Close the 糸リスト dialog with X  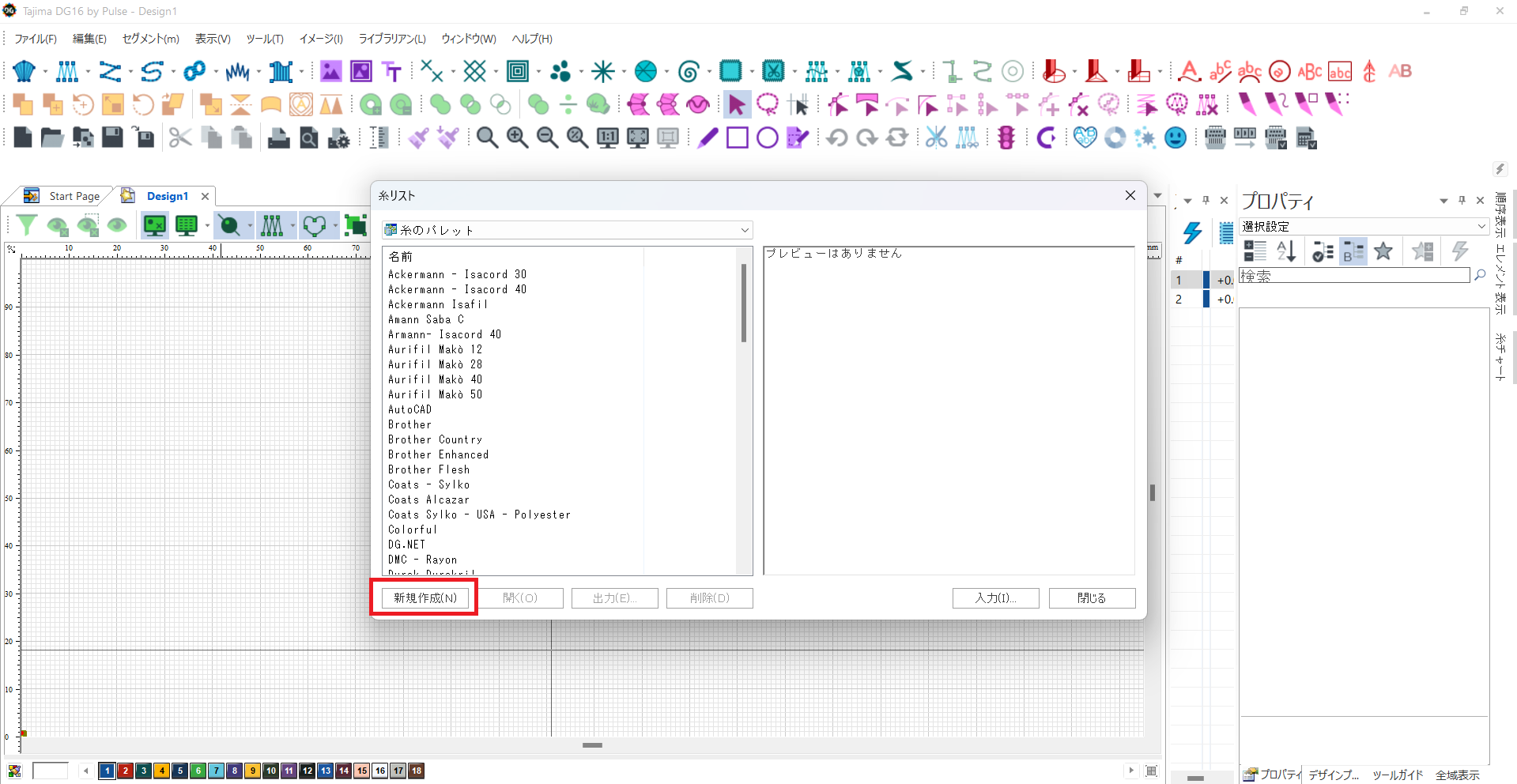pyautogui.click(x=1130, y=195)
